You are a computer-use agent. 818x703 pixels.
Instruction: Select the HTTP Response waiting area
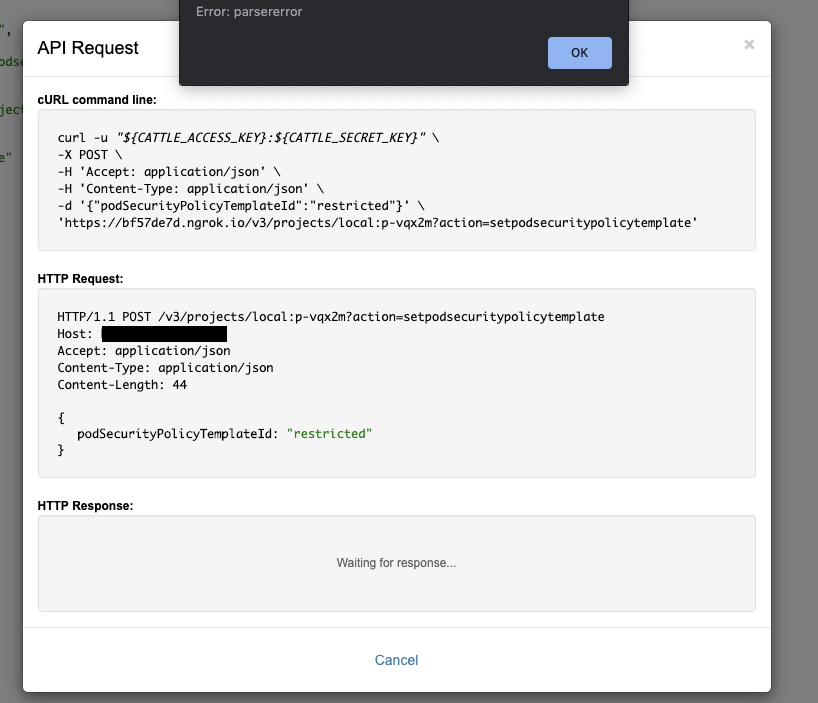pos(396,562)
